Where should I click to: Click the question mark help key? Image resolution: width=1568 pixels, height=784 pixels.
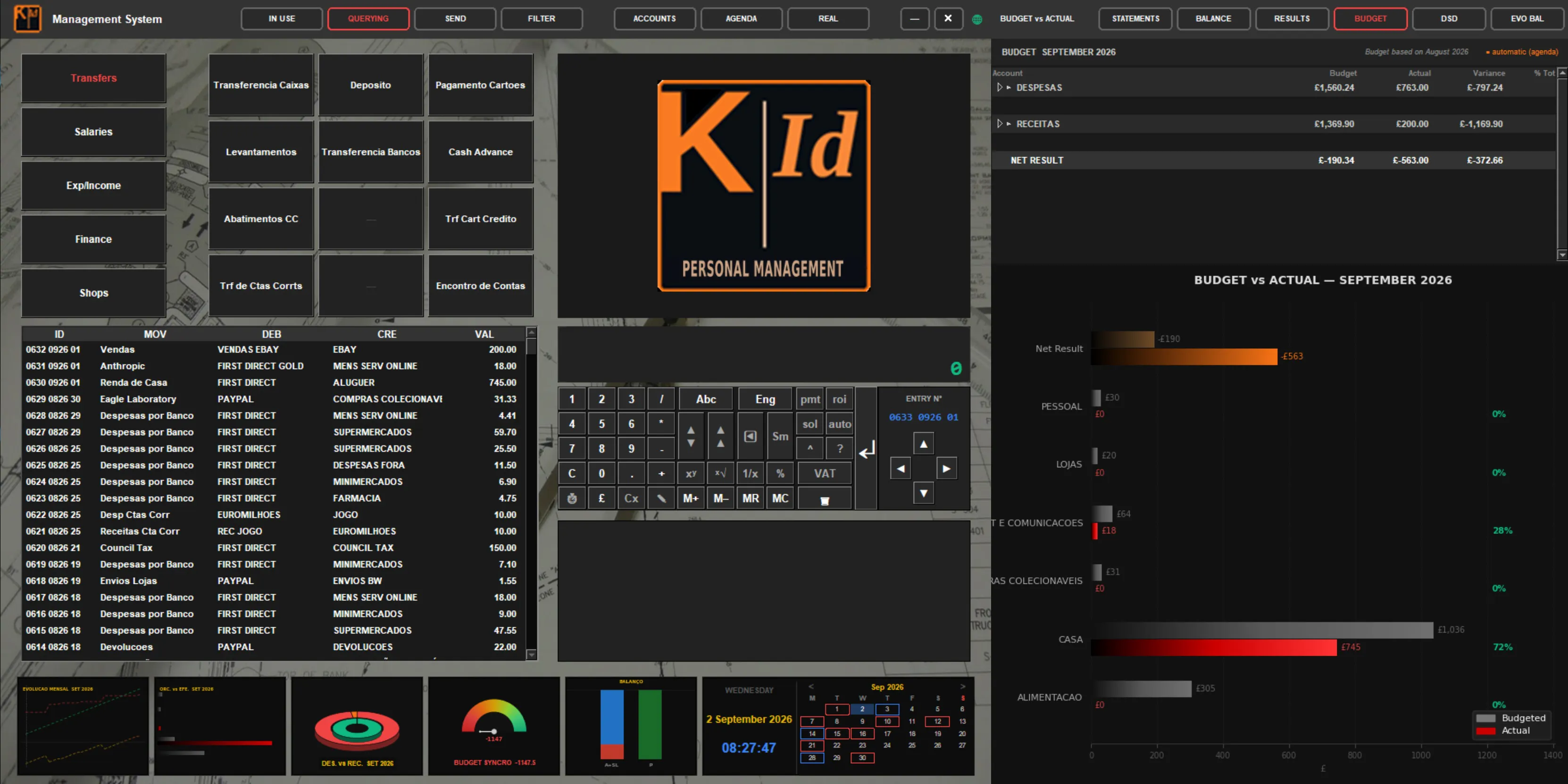coord(840,448)
